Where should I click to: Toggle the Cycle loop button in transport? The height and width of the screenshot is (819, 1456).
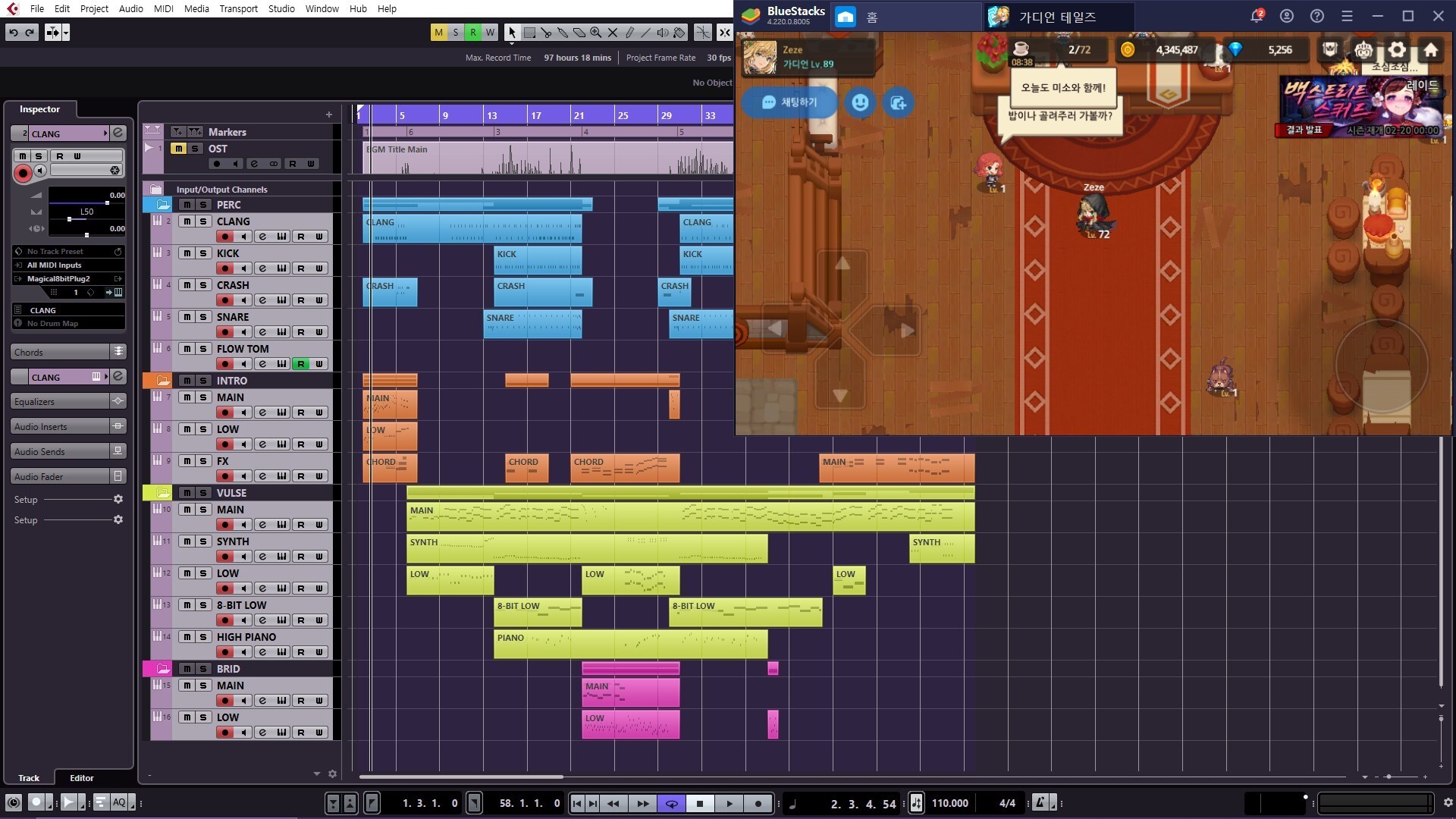coord(671,804)
